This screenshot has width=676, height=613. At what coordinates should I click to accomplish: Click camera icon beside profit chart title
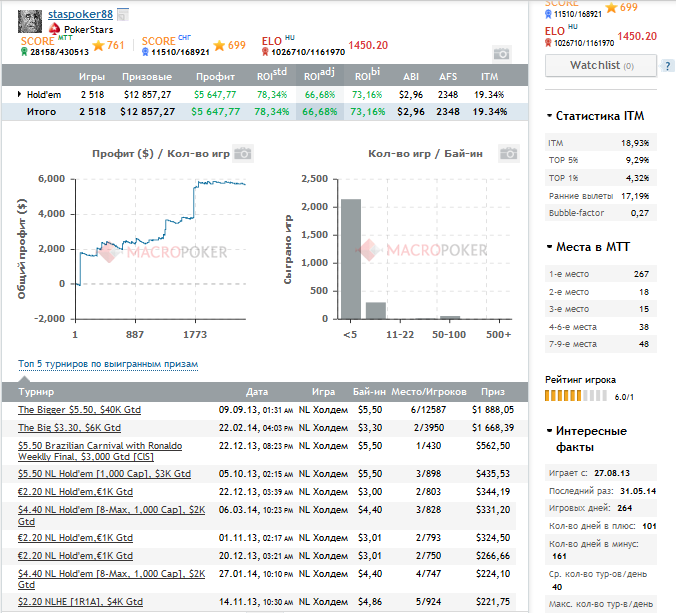tap(244, 154)
